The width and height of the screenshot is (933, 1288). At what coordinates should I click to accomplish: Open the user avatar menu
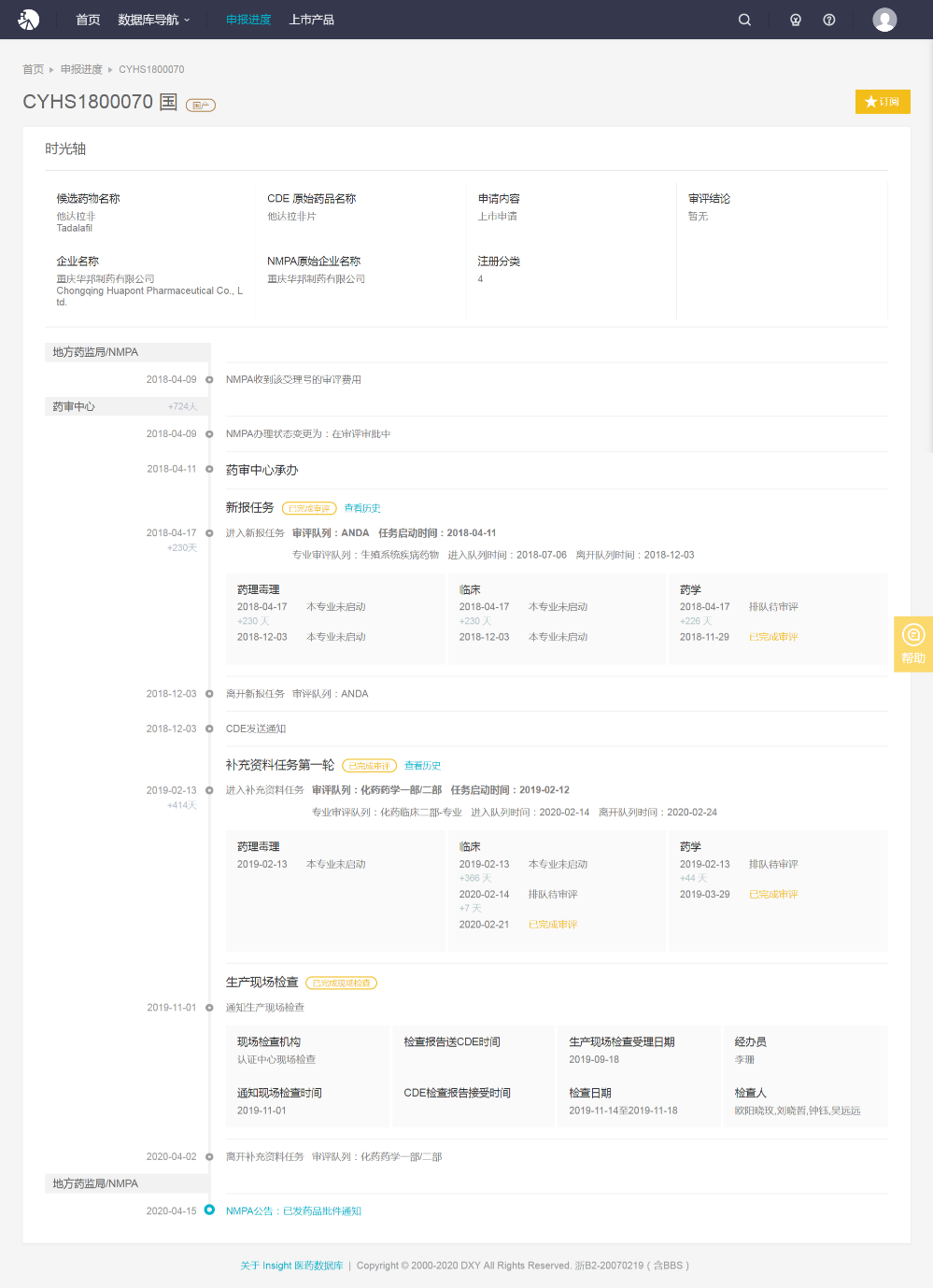pyautogui.click(x=884, y=20)
